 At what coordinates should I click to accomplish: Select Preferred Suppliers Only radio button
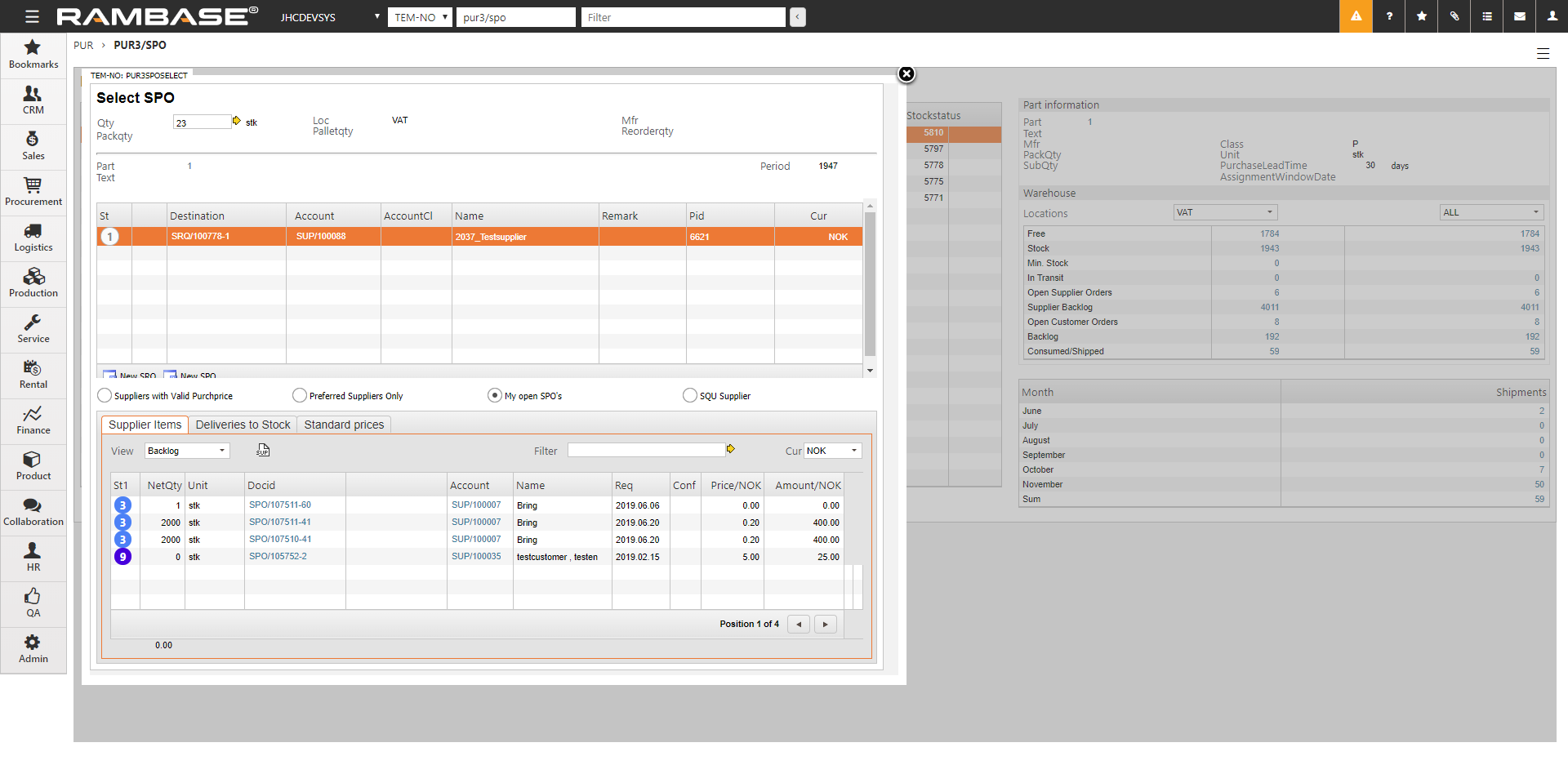point(300,396)
